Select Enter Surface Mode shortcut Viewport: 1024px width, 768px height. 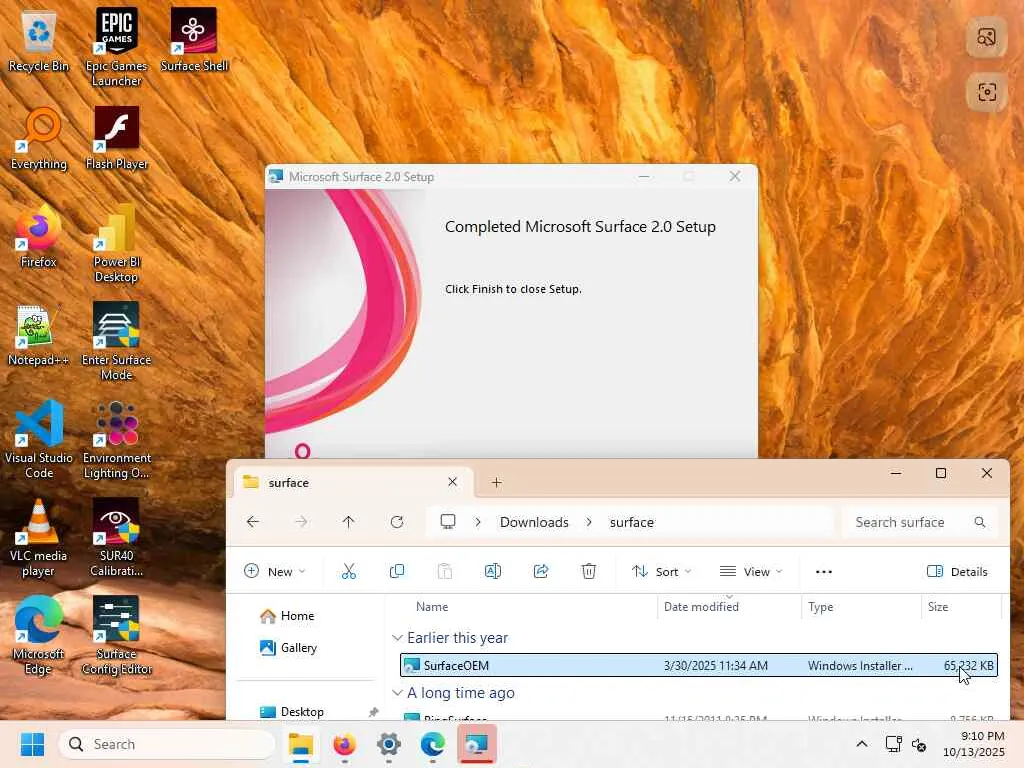[116, 342]
